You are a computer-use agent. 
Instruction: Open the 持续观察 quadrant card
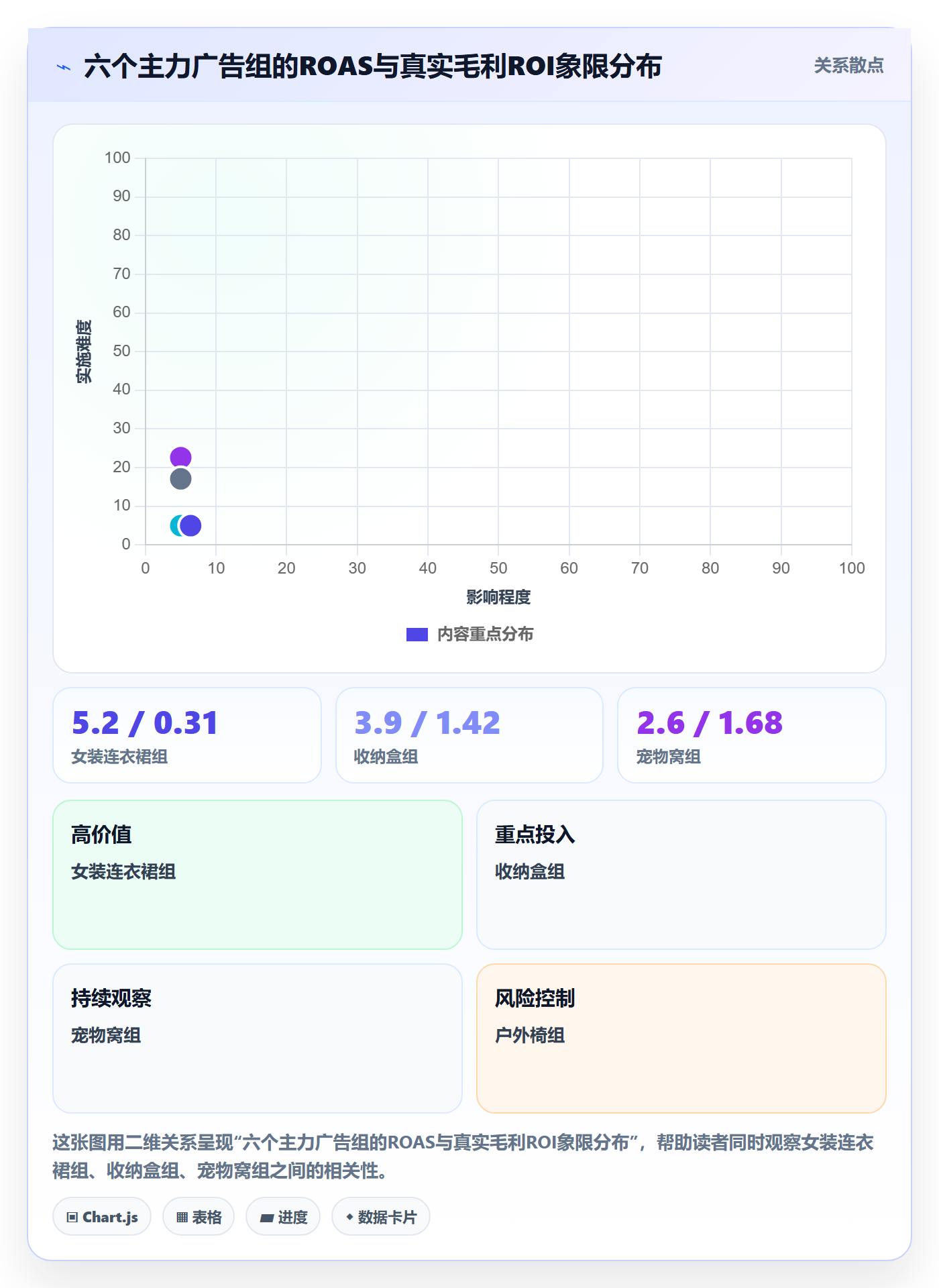point(258,1038)
